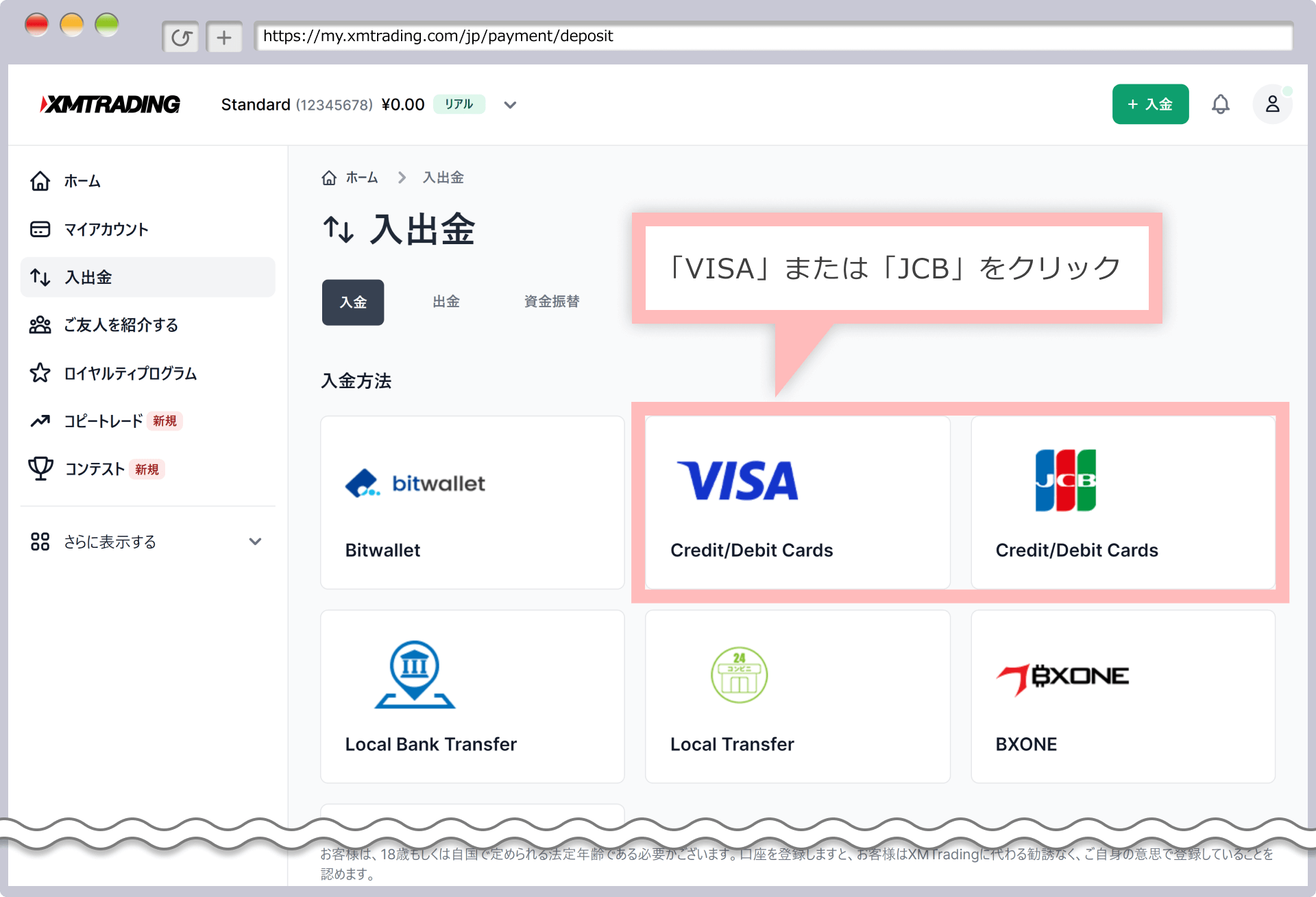Click the star icon for ロイヤルティプログラム

point(40,373)
